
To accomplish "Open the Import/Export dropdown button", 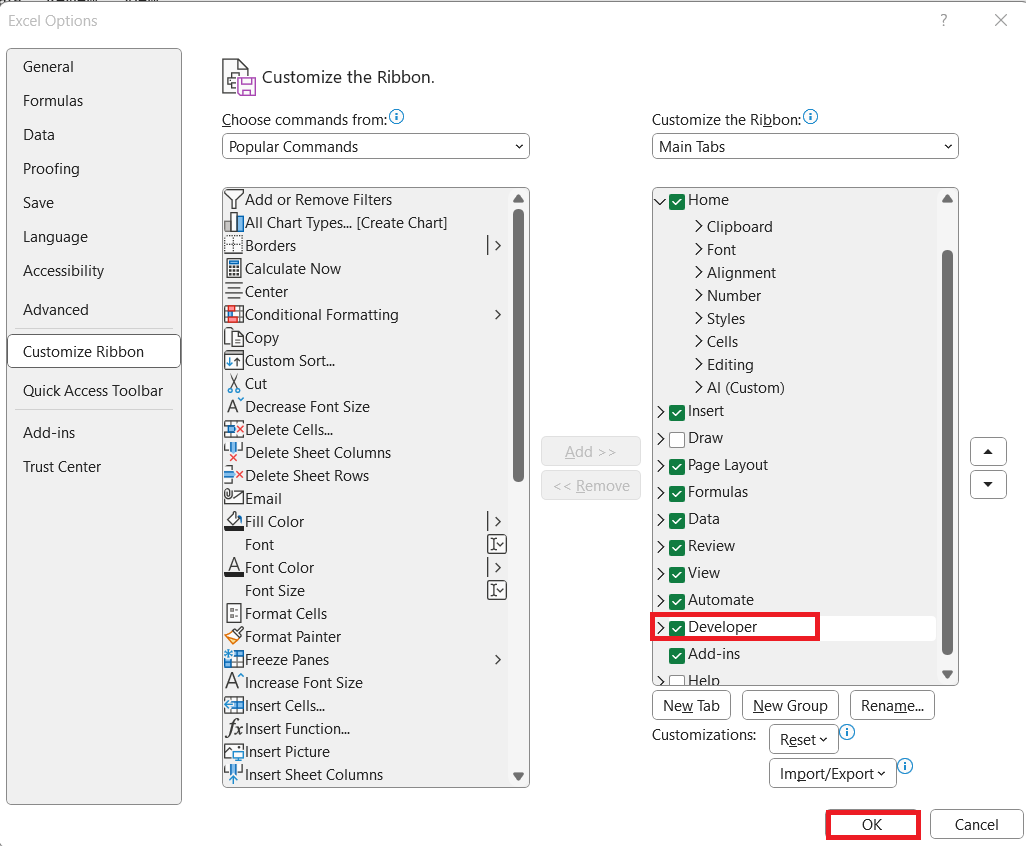I will click(832, 773).
